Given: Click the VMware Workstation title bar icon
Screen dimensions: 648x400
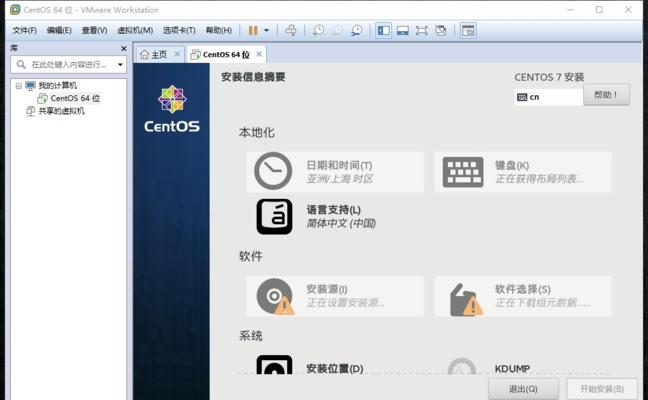Looking at the screenshot, I should [15, 10].
